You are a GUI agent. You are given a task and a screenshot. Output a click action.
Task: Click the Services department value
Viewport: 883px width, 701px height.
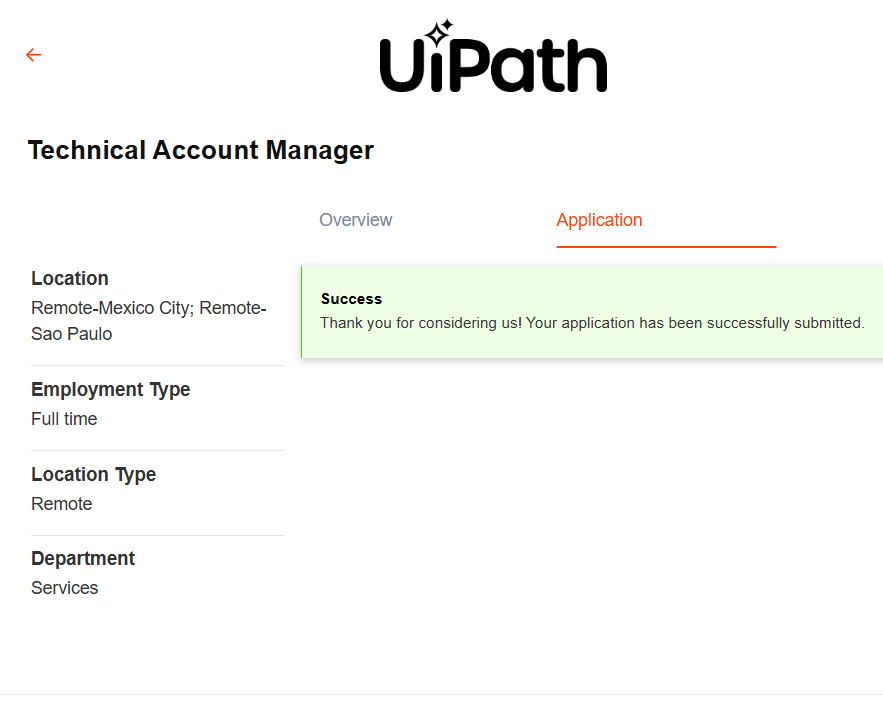(64, 588)
